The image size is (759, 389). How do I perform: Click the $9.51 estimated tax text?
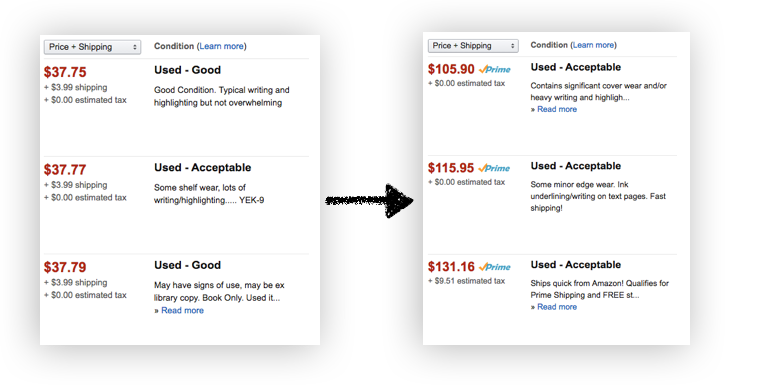(466, 281)
